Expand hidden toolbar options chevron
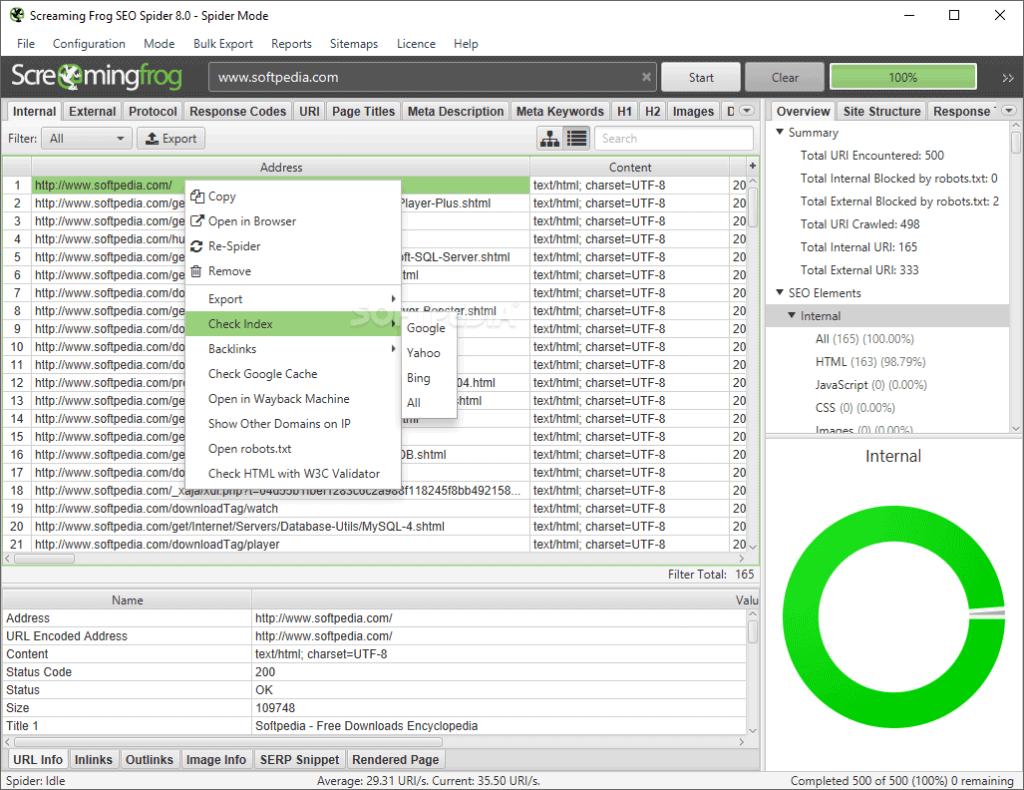The image size is (1024, 790). 1008,78
